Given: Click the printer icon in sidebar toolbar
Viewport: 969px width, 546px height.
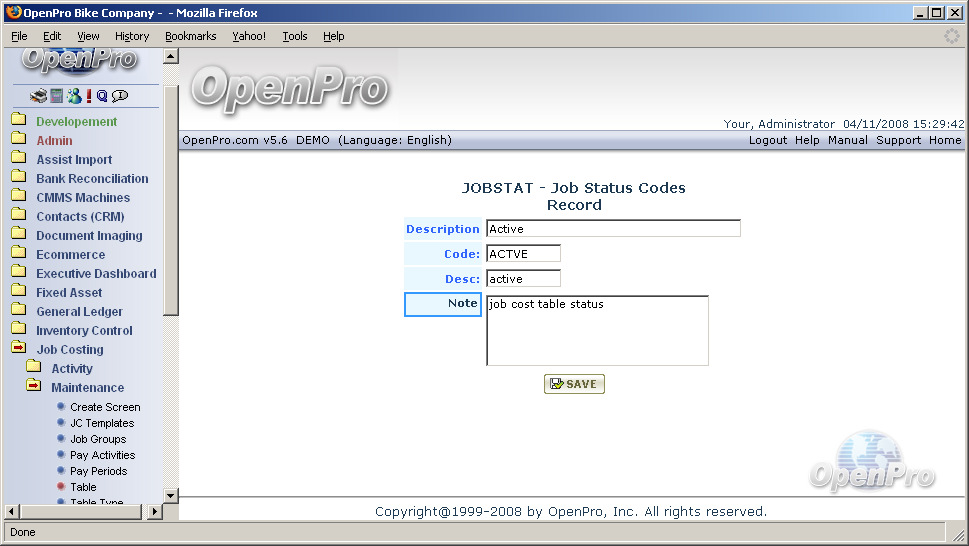Looking at the screenshot, I should point(38,96).
